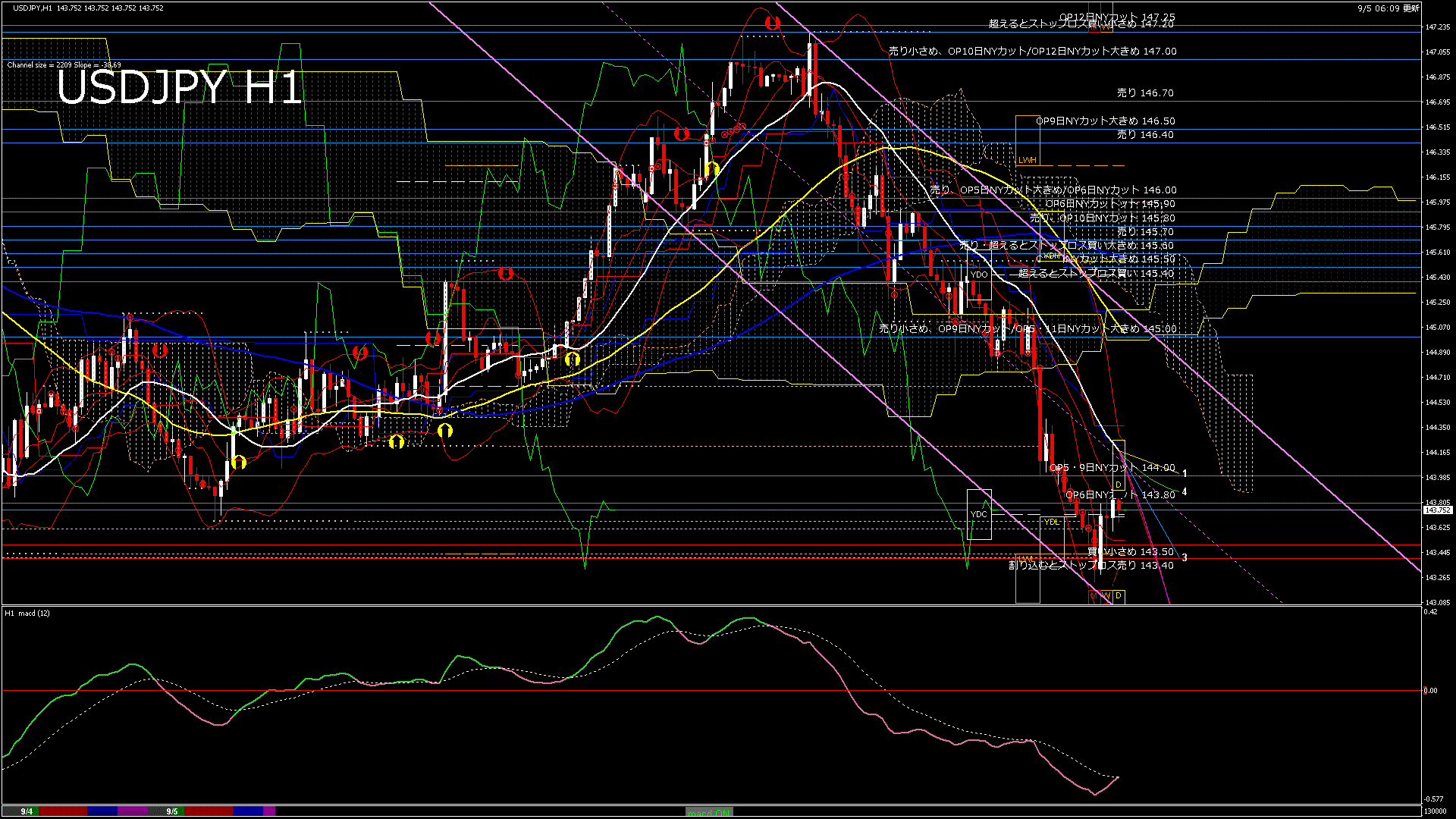
Task: Click the 143.085 price scale value
Action: point(1438,603)
